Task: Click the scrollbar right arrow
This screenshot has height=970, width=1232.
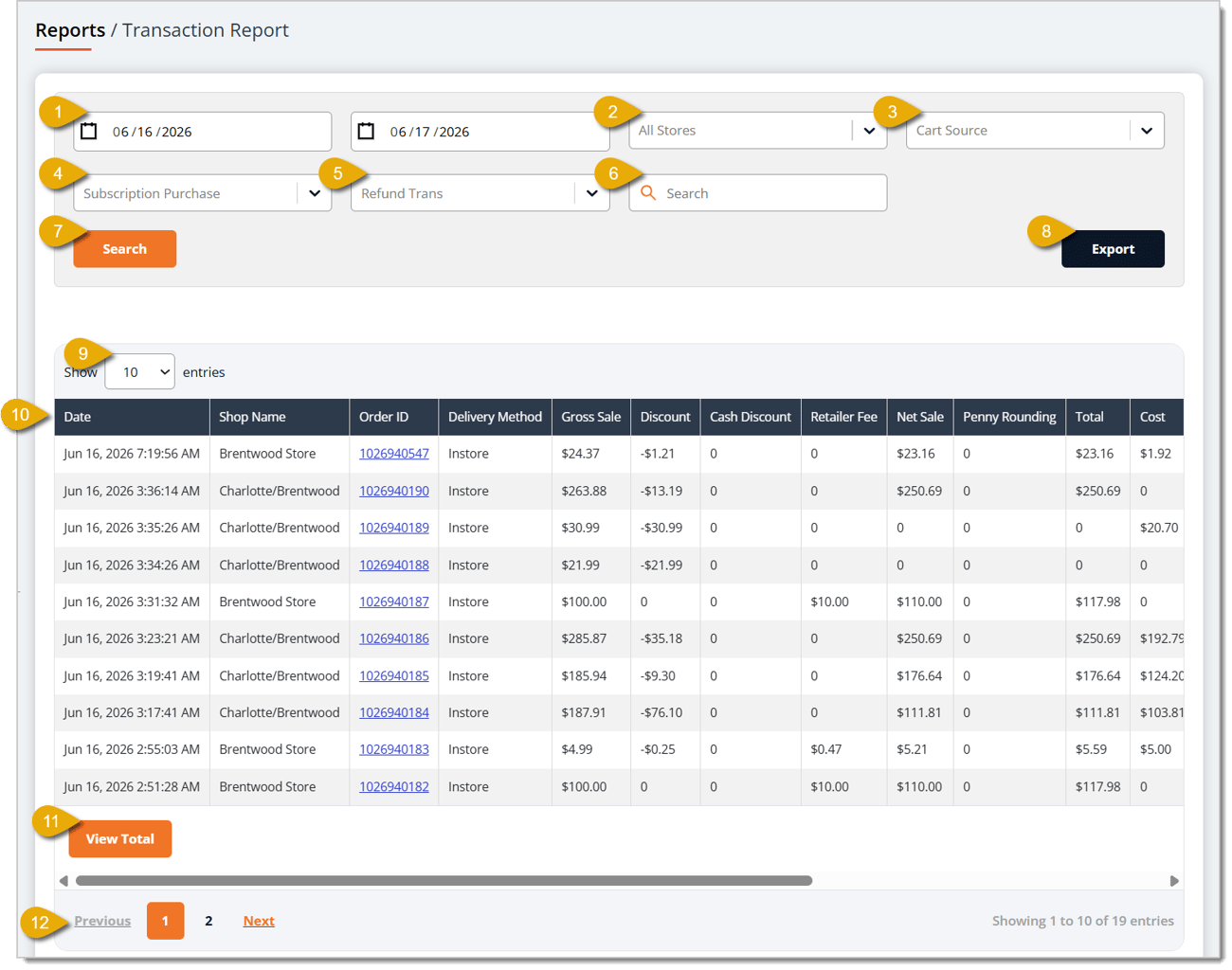Action: [x=1174, y=881]
